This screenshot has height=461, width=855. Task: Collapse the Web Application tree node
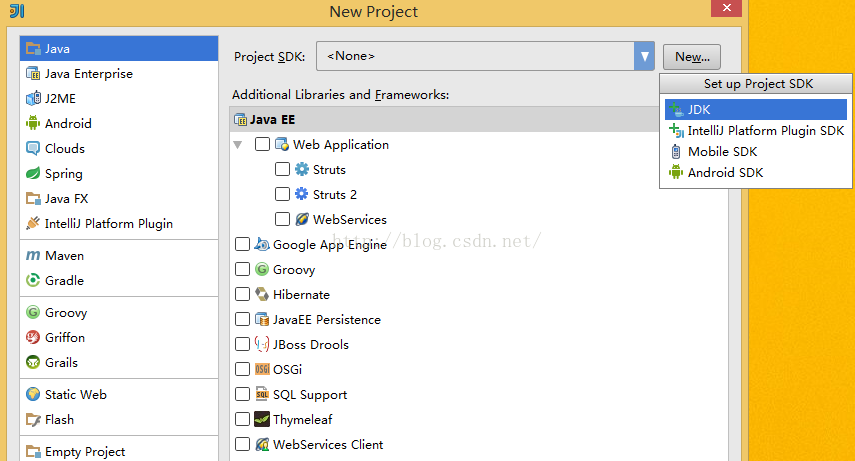238,145
